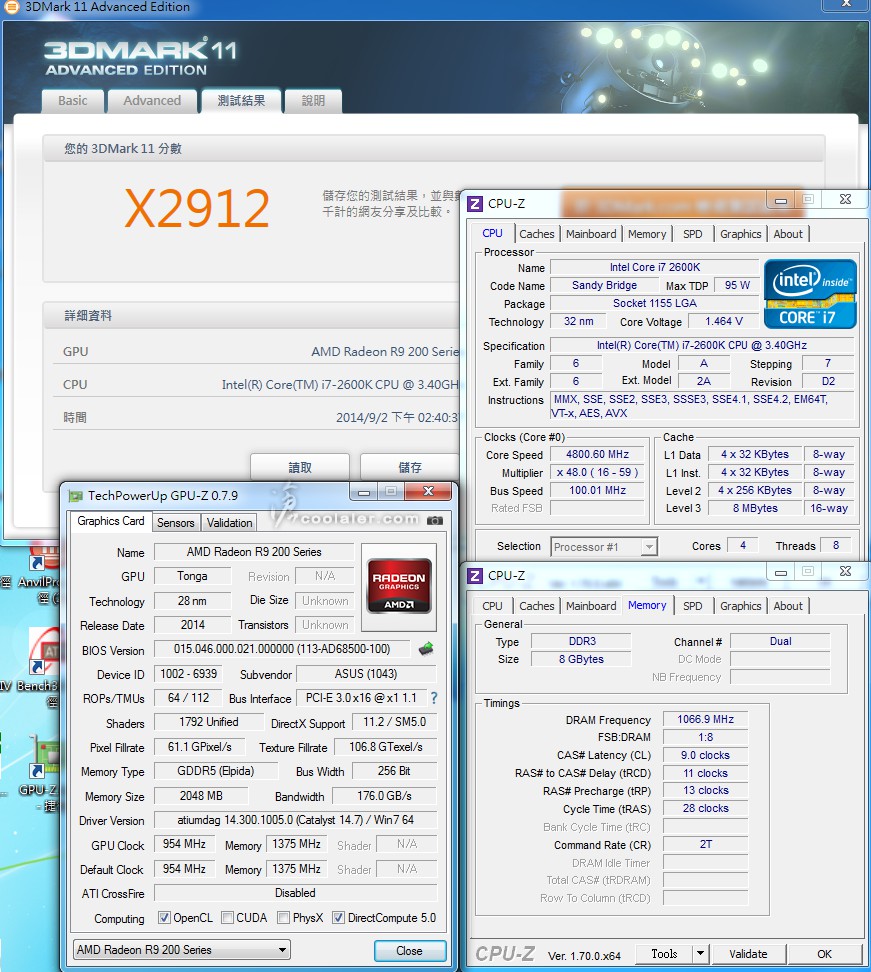Click the Radeon Graphics AMD logo
Image resolution: width=871 pixels, height=972 pixels.
pyautogui.click(x=399, y=586)
